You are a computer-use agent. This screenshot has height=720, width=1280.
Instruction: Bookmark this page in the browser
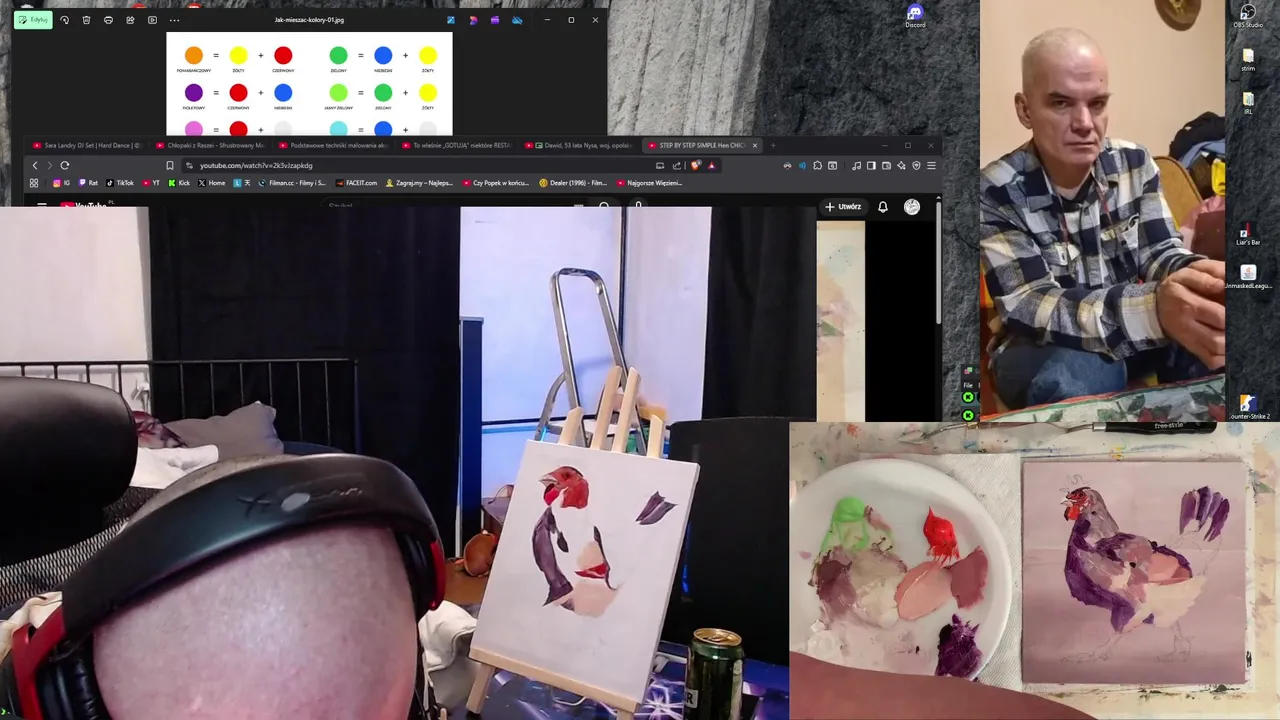(x=170, y=166)
